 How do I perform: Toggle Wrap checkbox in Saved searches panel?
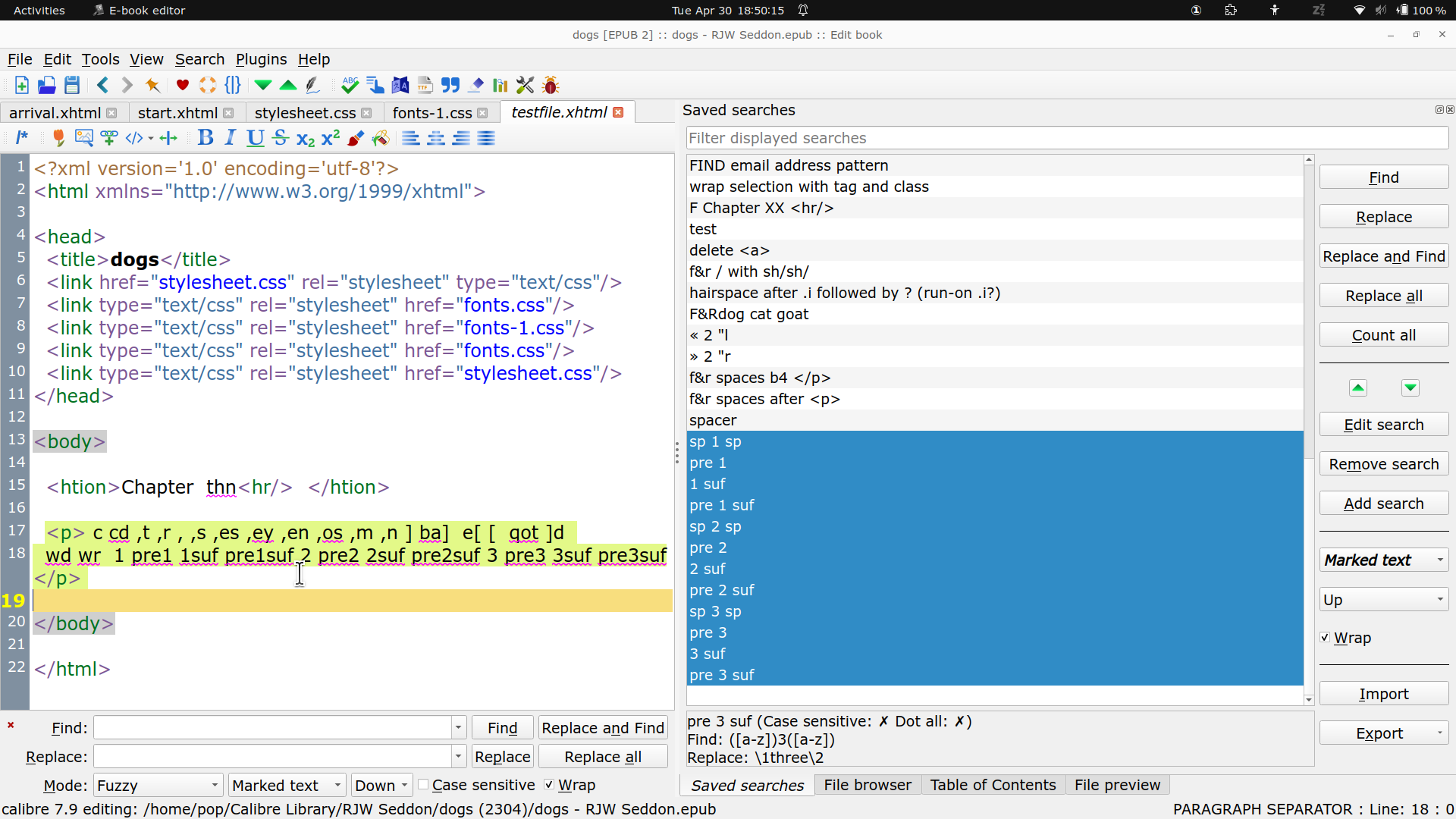click(x=1325, y=638)
